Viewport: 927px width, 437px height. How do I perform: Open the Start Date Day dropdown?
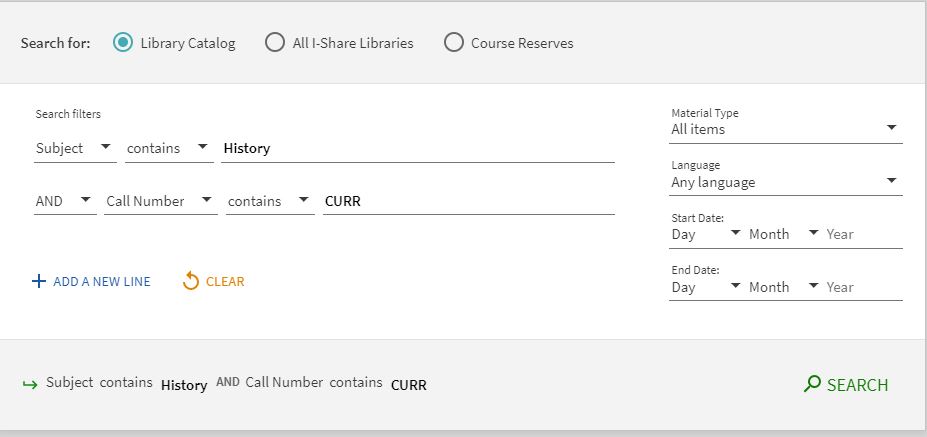[x=705, y=234]
